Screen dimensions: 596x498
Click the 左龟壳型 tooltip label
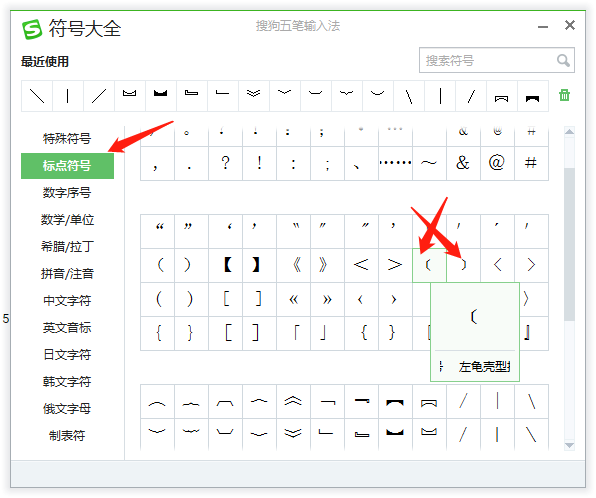[x=484, y=366]
